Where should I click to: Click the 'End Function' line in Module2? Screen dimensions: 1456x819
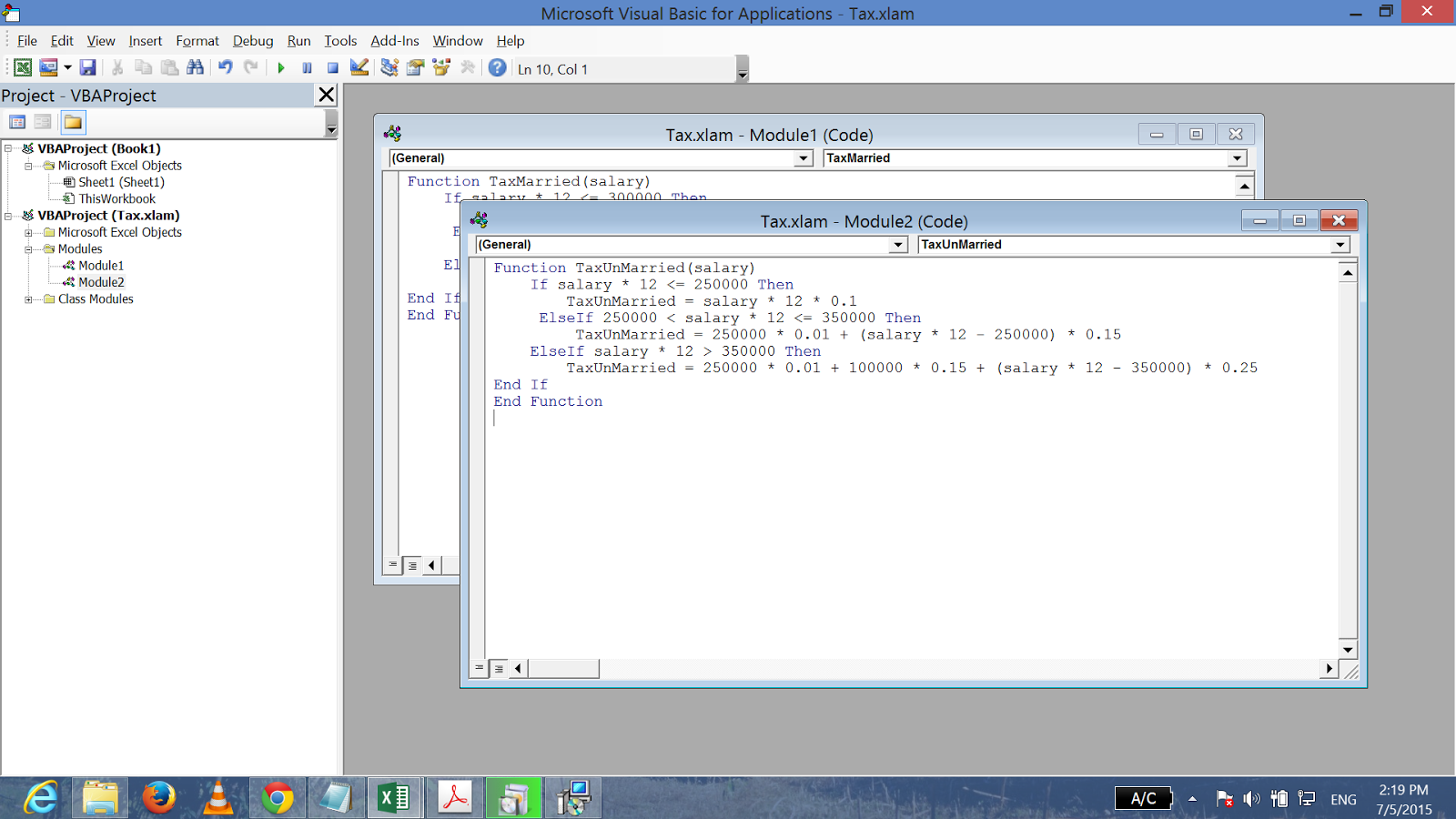(548, 401)
